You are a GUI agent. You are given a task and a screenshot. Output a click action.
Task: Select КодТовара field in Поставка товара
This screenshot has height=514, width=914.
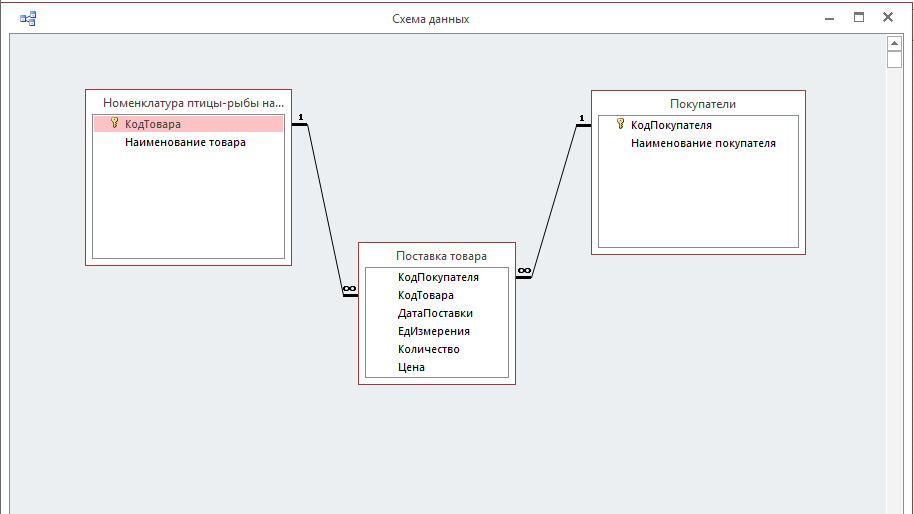tap(426, 295)
